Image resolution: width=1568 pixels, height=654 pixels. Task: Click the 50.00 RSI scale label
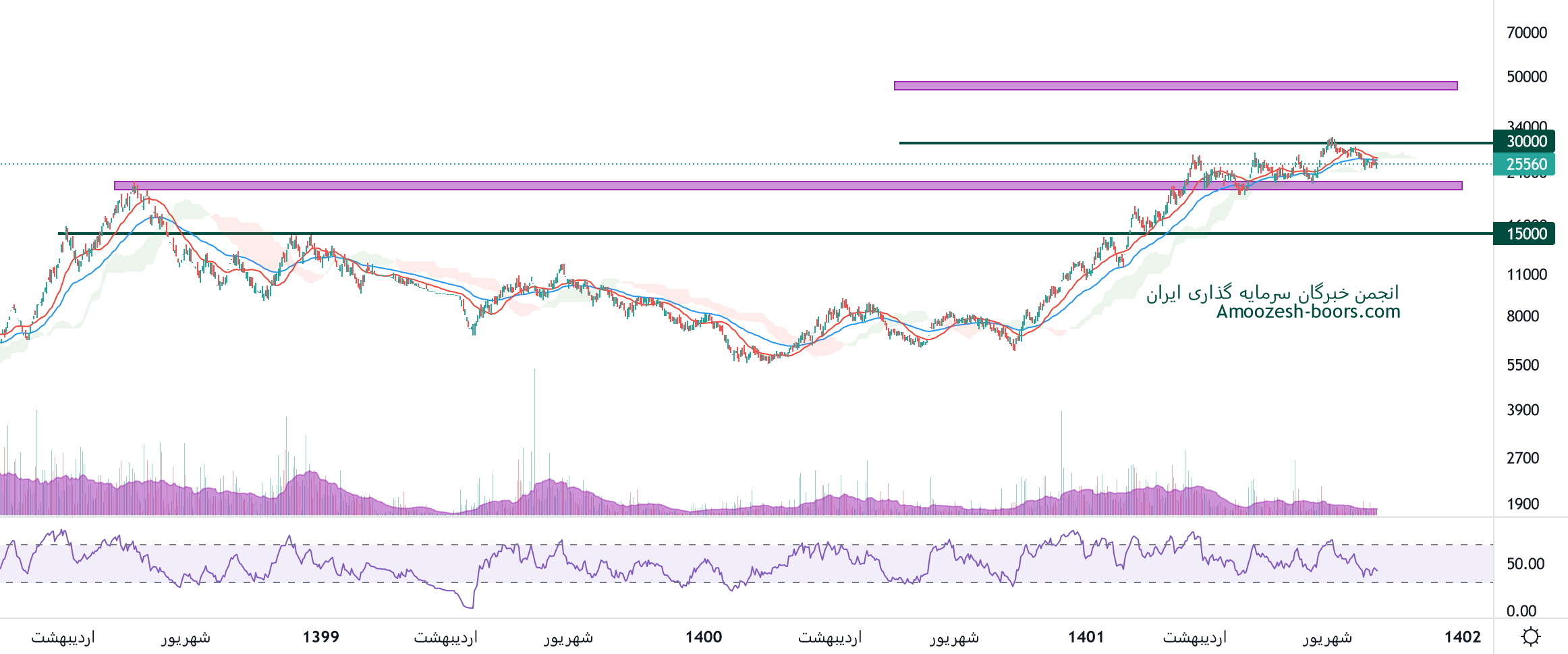1525,564
